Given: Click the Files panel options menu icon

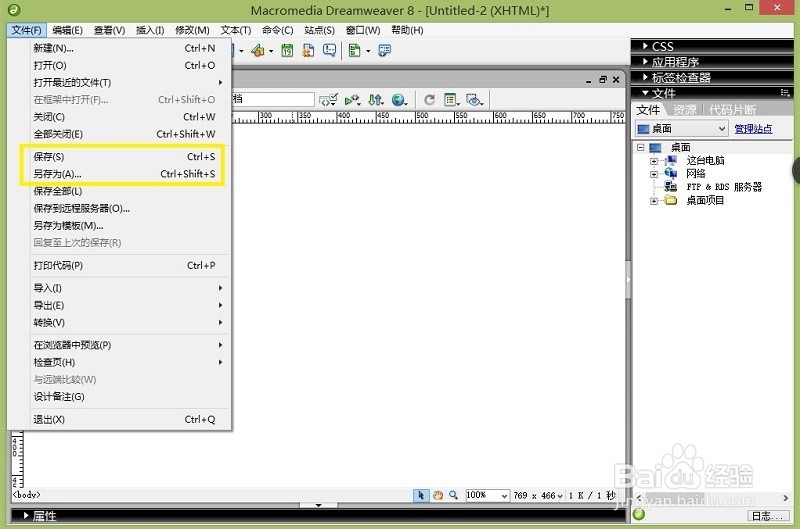Looking at the screenshot, I should 785,93.
